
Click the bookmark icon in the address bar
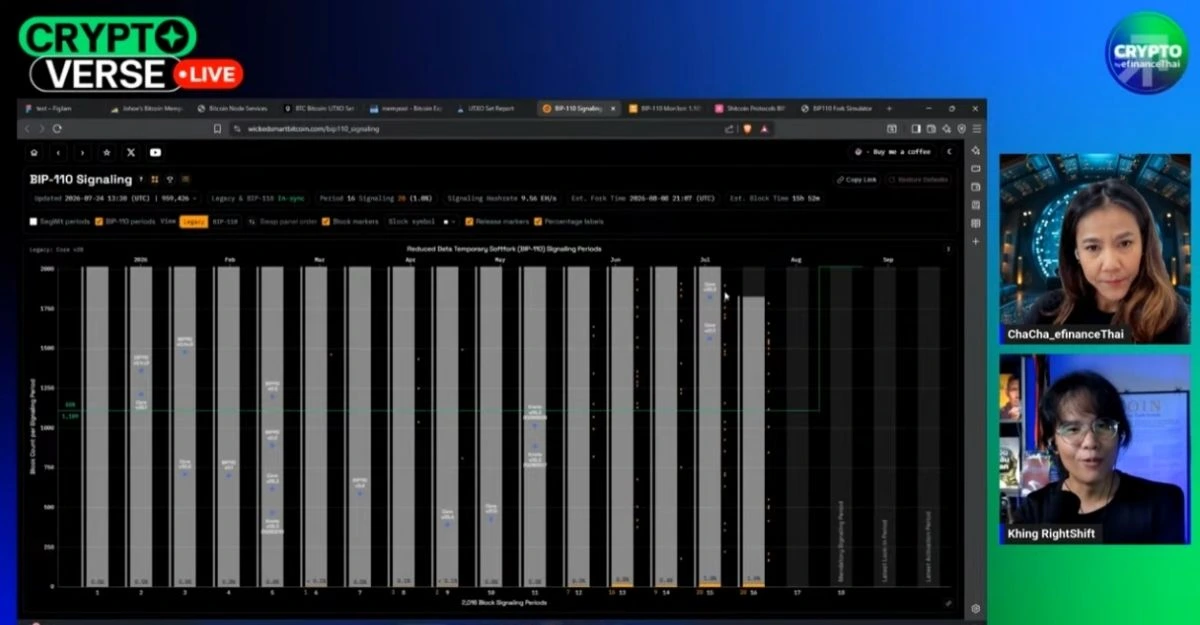pos(217,129)
